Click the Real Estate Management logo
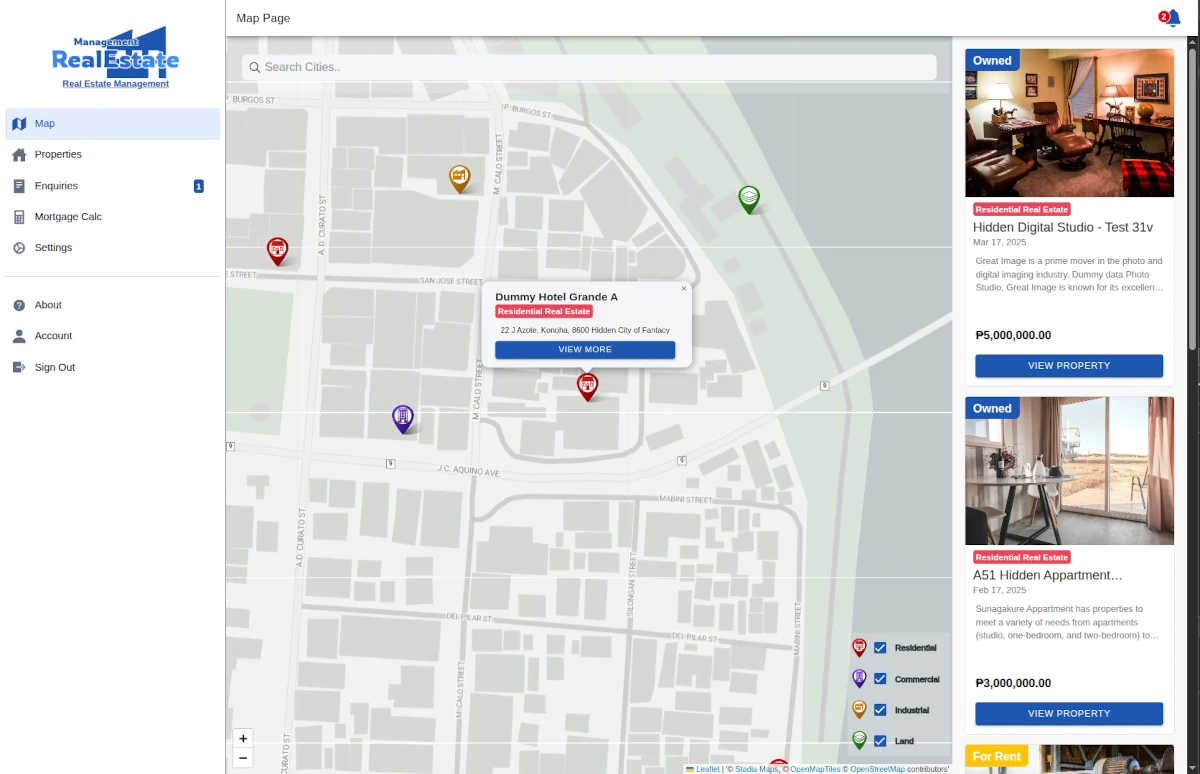 click(116, 51)
